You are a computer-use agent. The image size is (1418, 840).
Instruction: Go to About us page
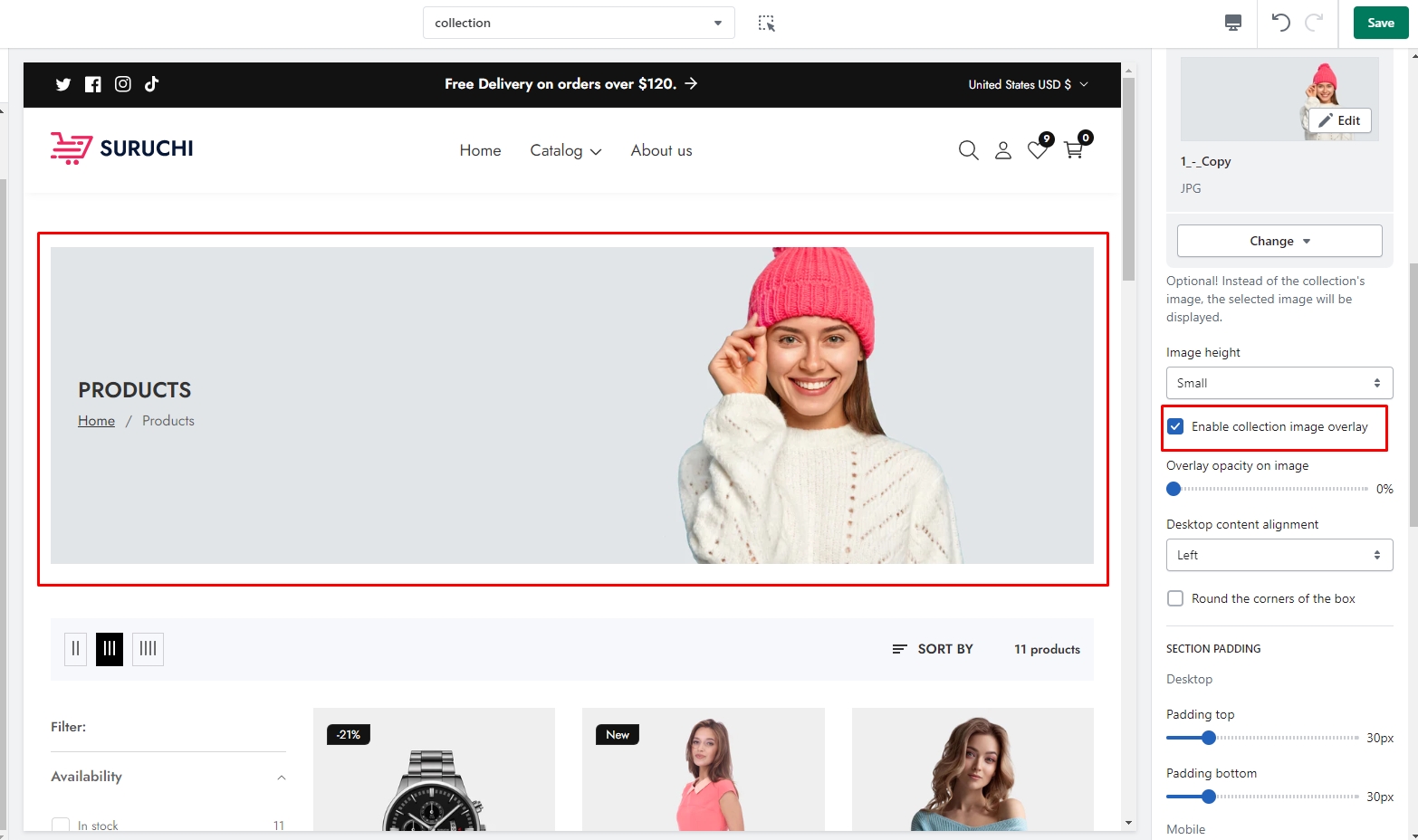coord(661,151)
